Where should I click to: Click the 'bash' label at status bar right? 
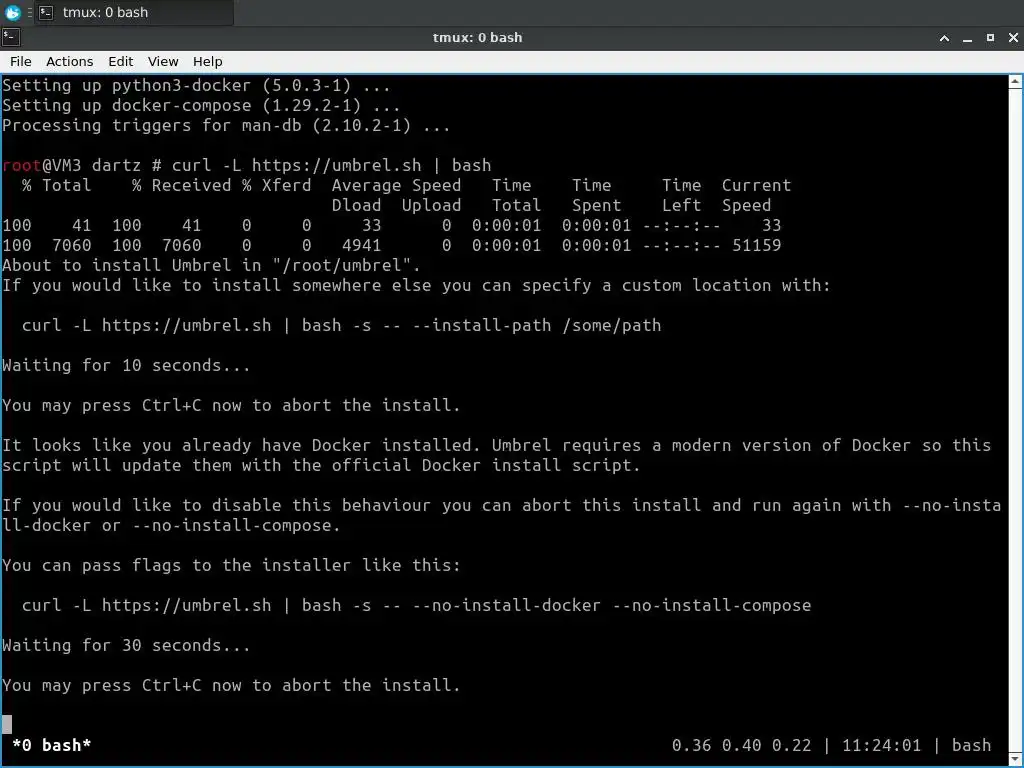971,745
